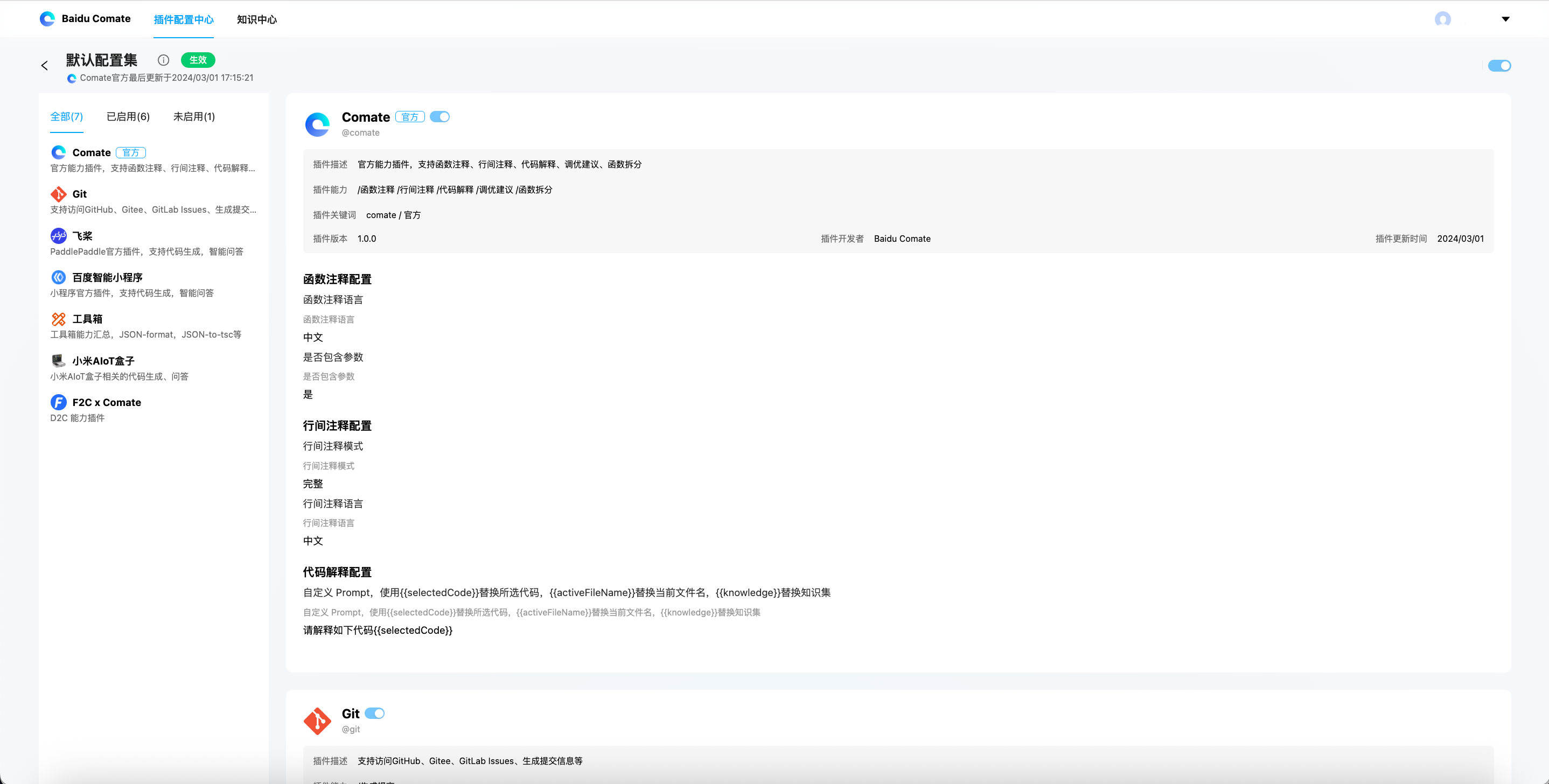The image size is (1549, 784).
Task: Click the 中文 value under 行间注释语言
Action: [x=313, y=541]
